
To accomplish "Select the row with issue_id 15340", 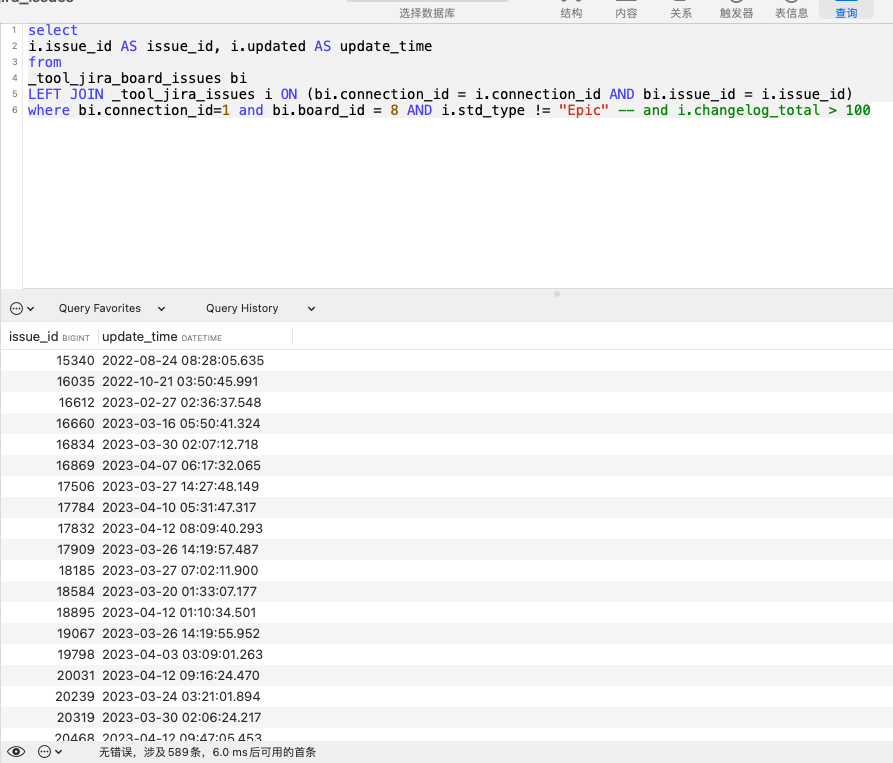I will point(446,360).
